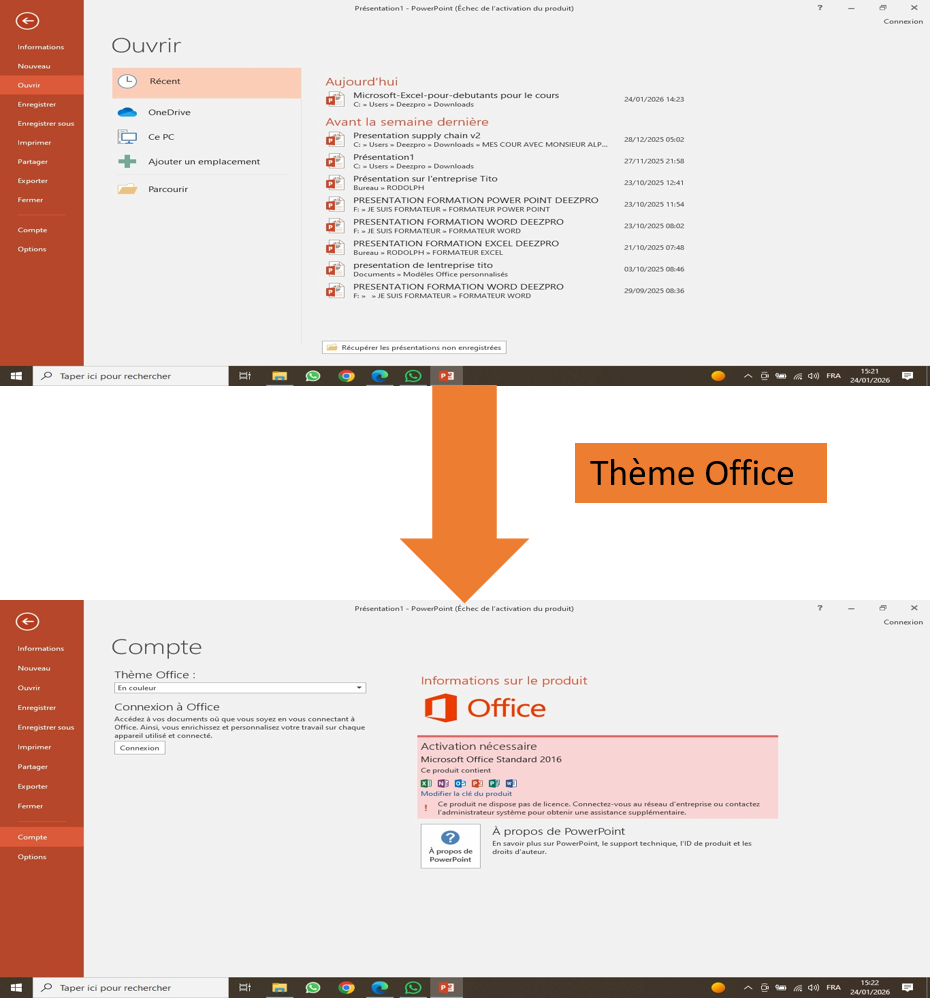Open Présentation sur l'entreprise Tito

[x=425, y=178]
